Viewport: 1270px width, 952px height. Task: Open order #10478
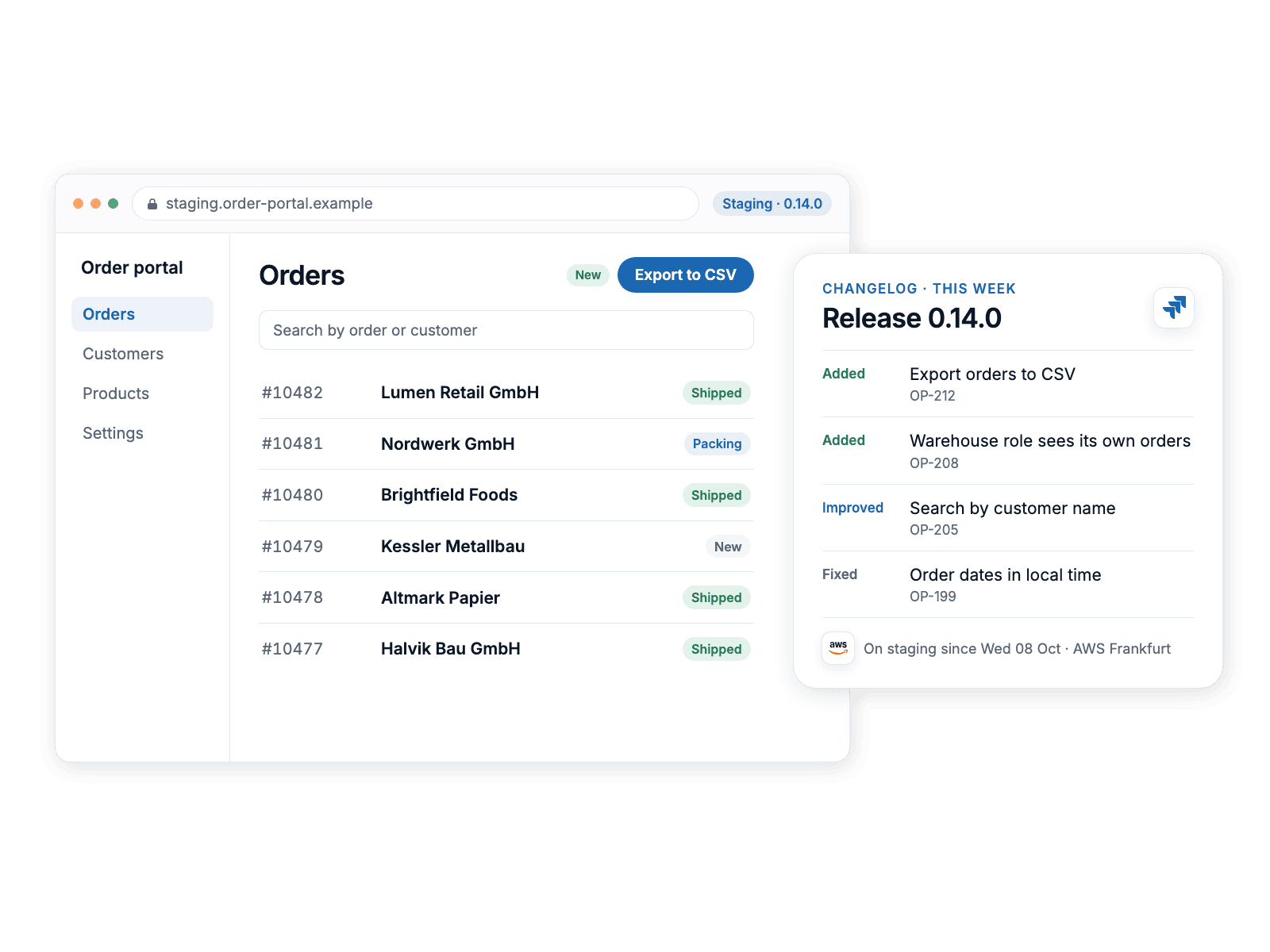[292, 597]
